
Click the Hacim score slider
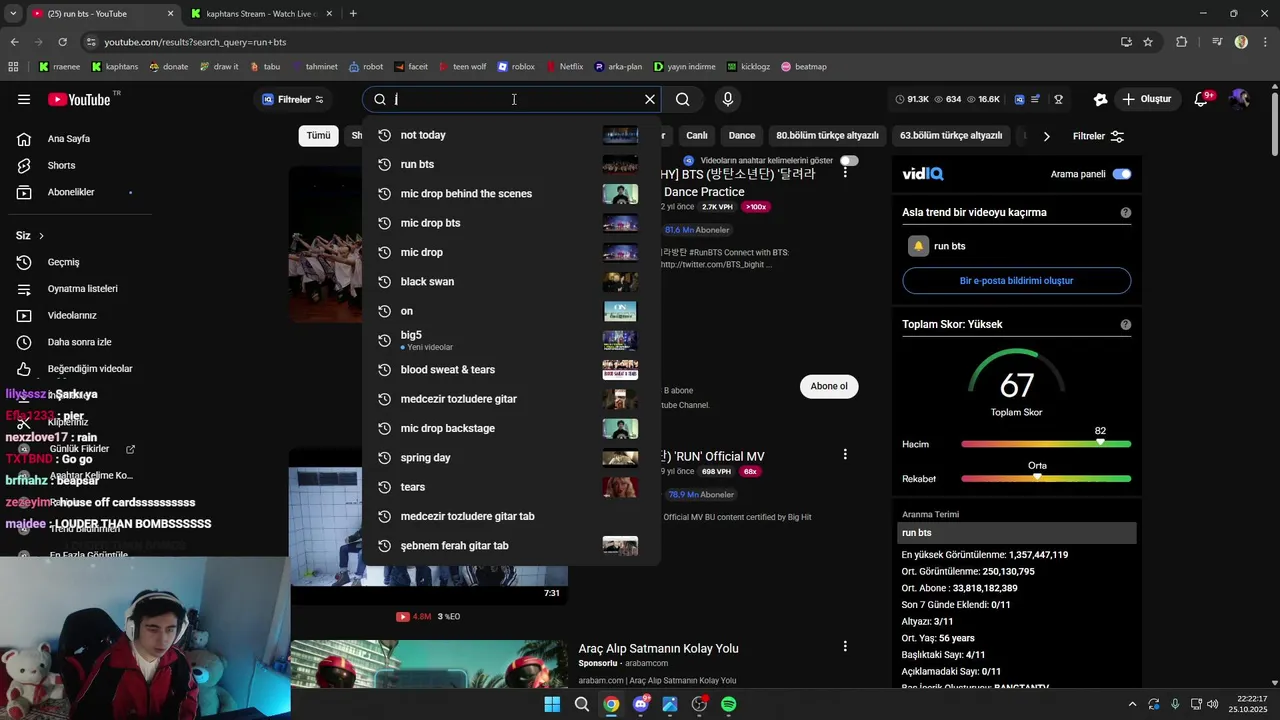pyautogui.click(x=1046, y=444)
